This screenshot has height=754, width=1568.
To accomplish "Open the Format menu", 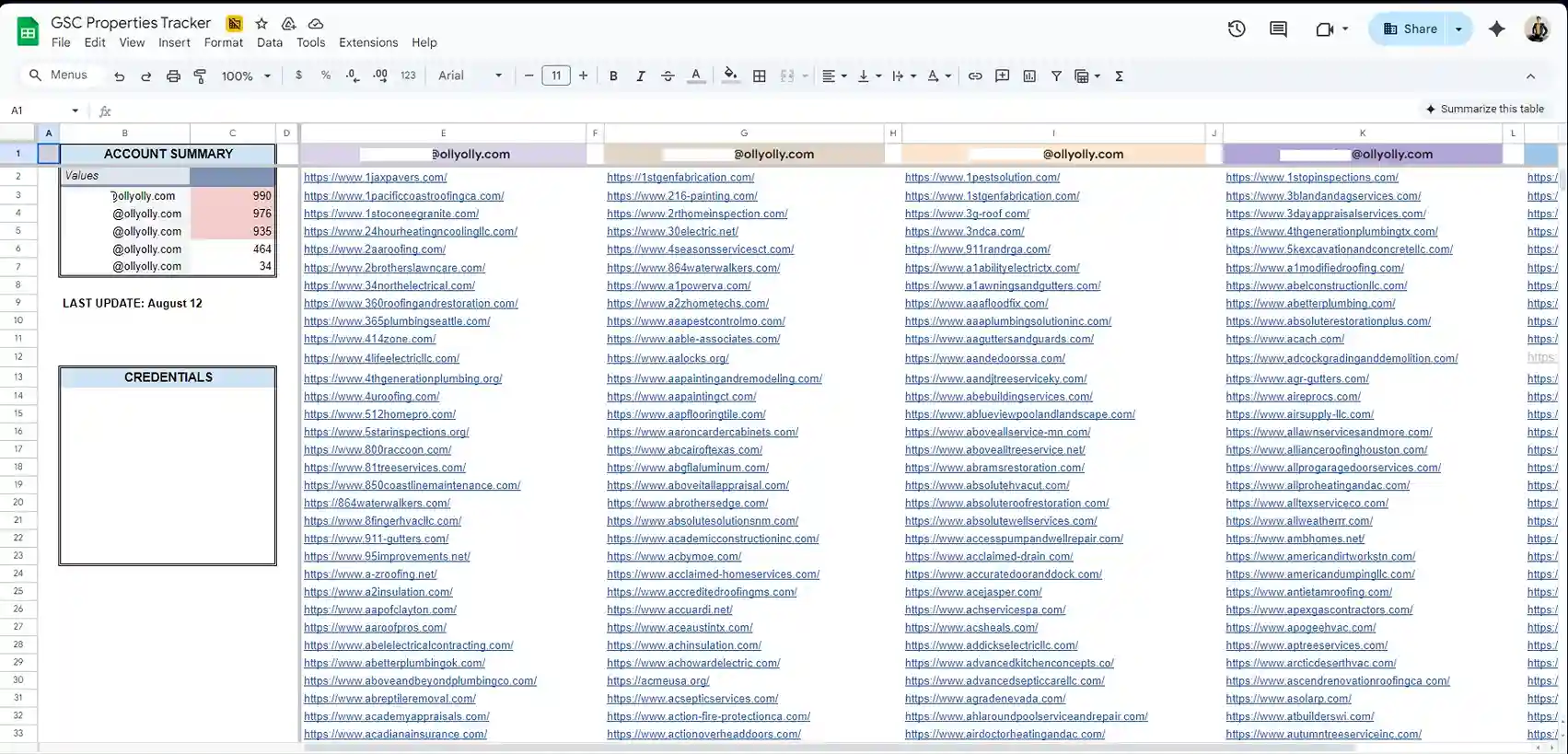I will pos(224,42).
